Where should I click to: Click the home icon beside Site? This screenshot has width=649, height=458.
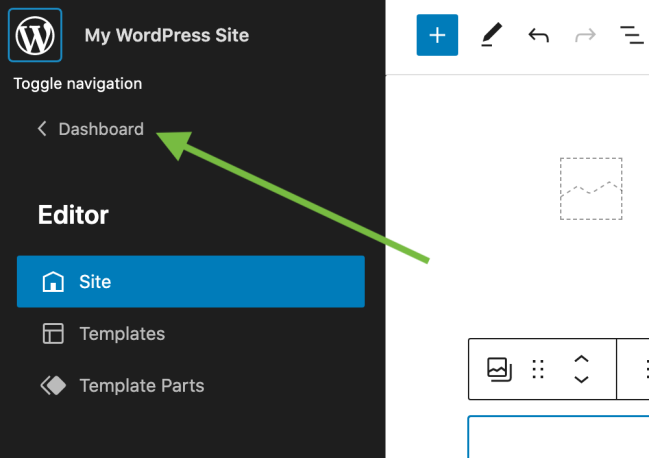click(53, 282)
